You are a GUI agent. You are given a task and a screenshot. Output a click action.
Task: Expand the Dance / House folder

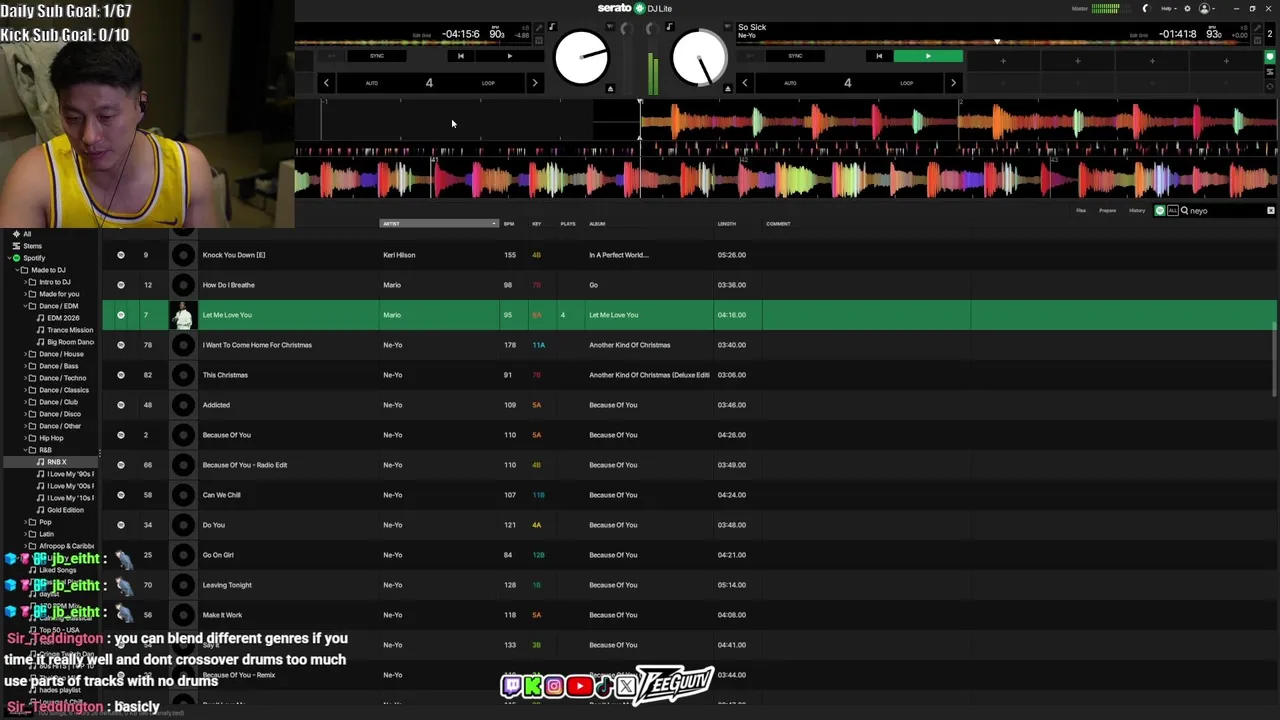click(x=26, y=354)
